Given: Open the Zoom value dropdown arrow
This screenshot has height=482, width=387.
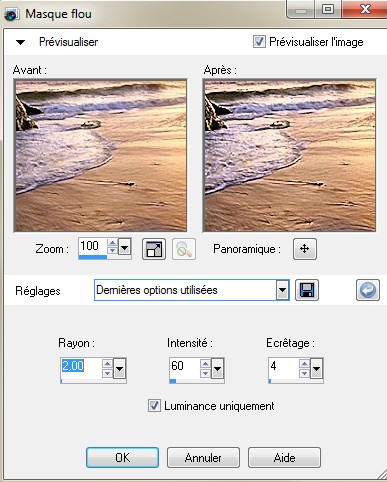Looking at the screenshot, I should click(125, 248).
